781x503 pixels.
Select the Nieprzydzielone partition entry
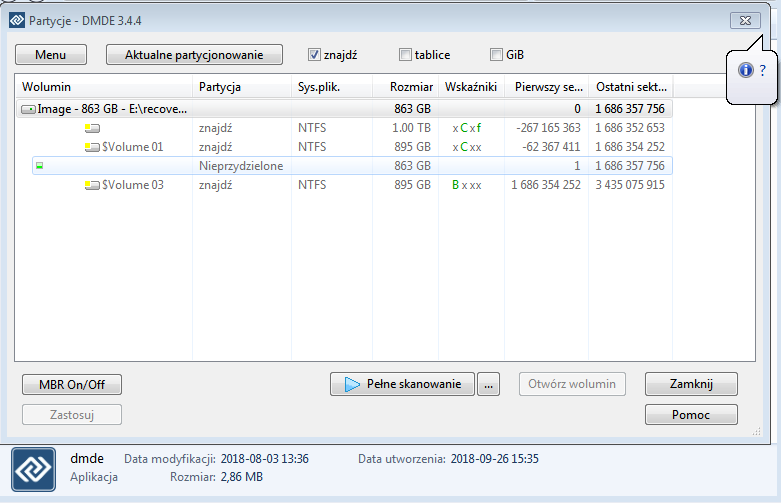(x=352, y=166)
